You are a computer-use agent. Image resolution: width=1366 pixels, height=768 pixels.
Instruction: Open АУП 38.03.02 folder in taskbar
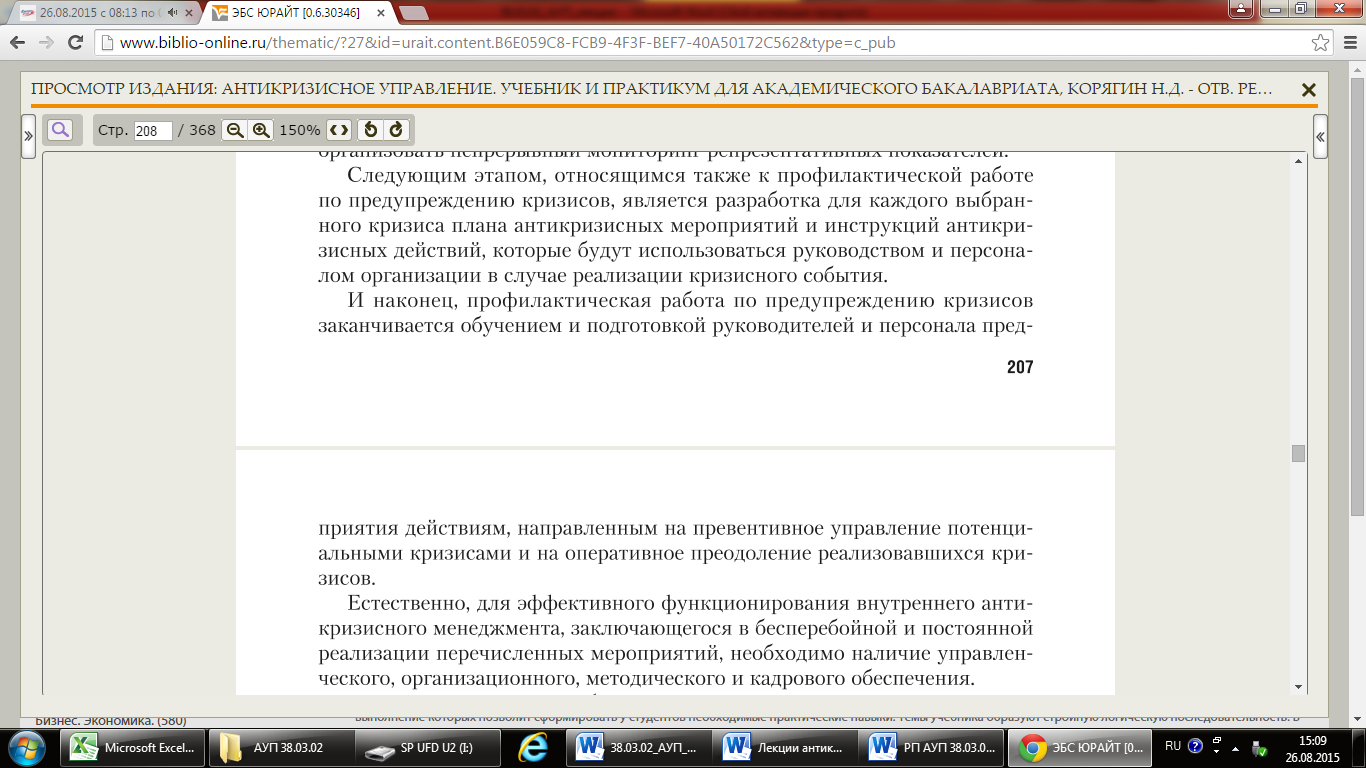tap(285, 747)
